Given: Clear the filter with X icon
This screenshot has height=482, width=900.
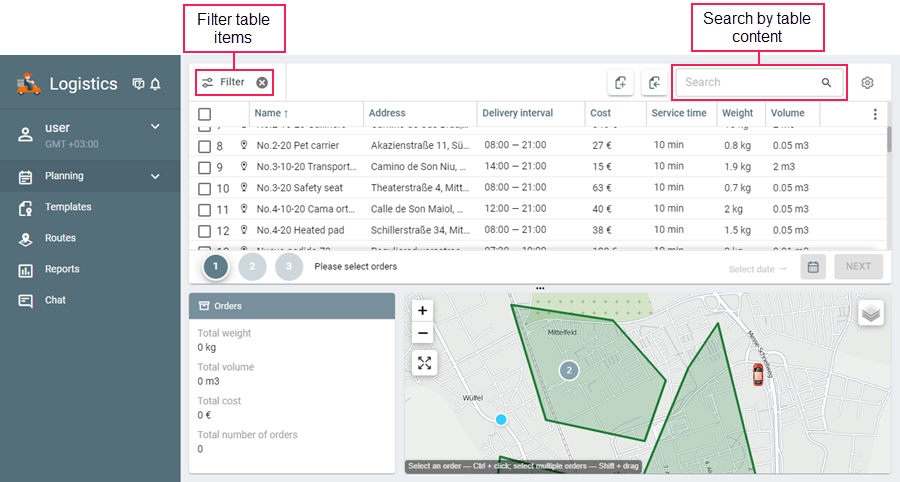Looking at the screenshot, I should click(262, 83).
